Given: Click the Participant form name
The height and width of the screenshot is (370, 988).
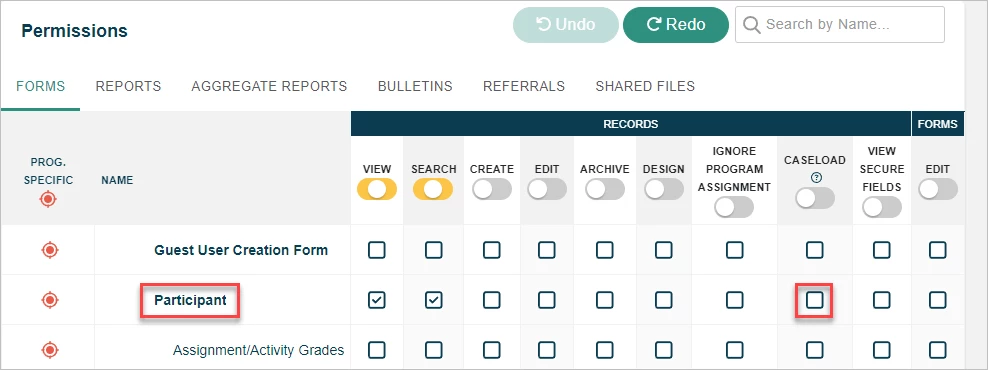Looking at the screenshot, I should [x=190, y=301].
